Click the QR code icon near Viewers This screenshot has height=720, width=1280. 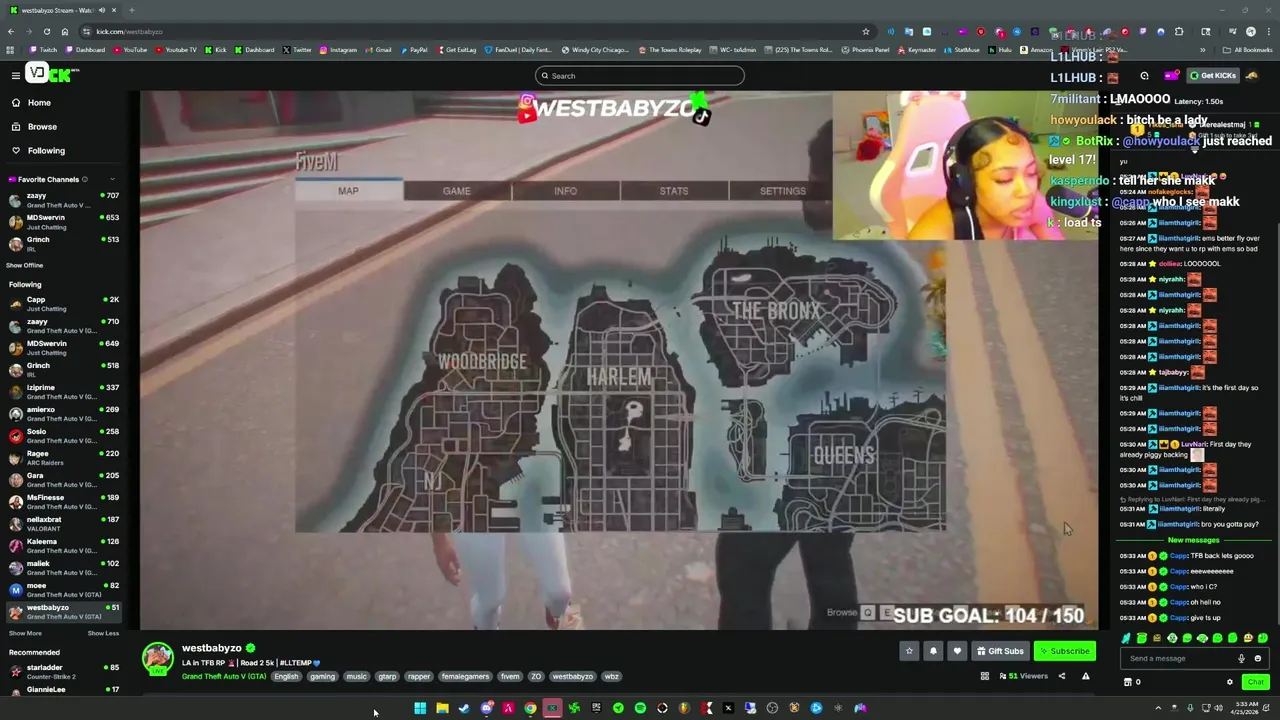tap(984, 676)
